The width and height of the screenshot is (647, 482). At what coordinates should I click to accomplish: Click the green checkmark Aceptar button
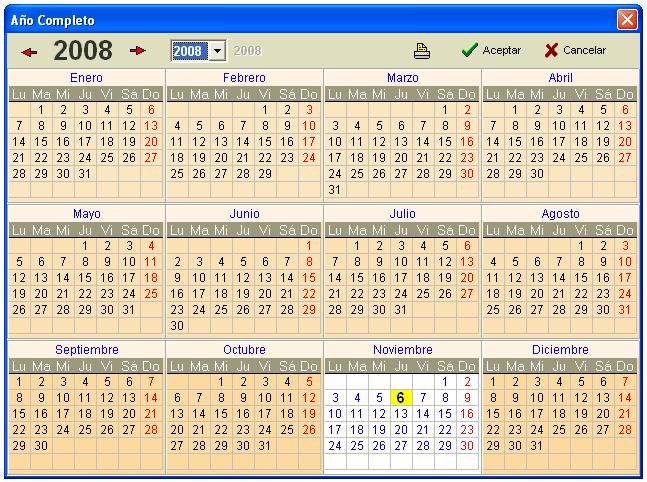point(491,50)
